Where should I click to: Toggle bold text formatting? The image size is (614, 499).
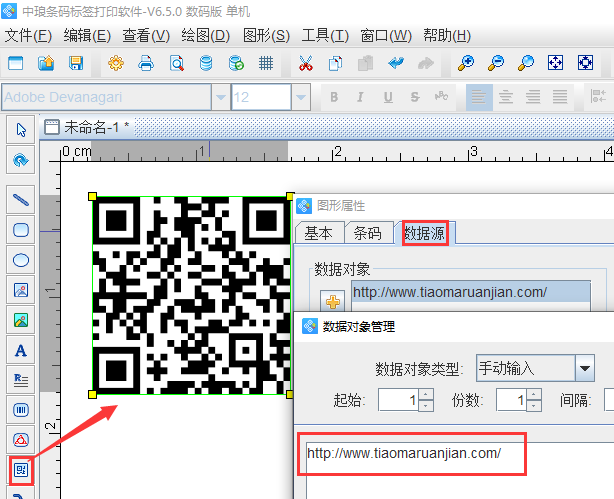(333, 97)
